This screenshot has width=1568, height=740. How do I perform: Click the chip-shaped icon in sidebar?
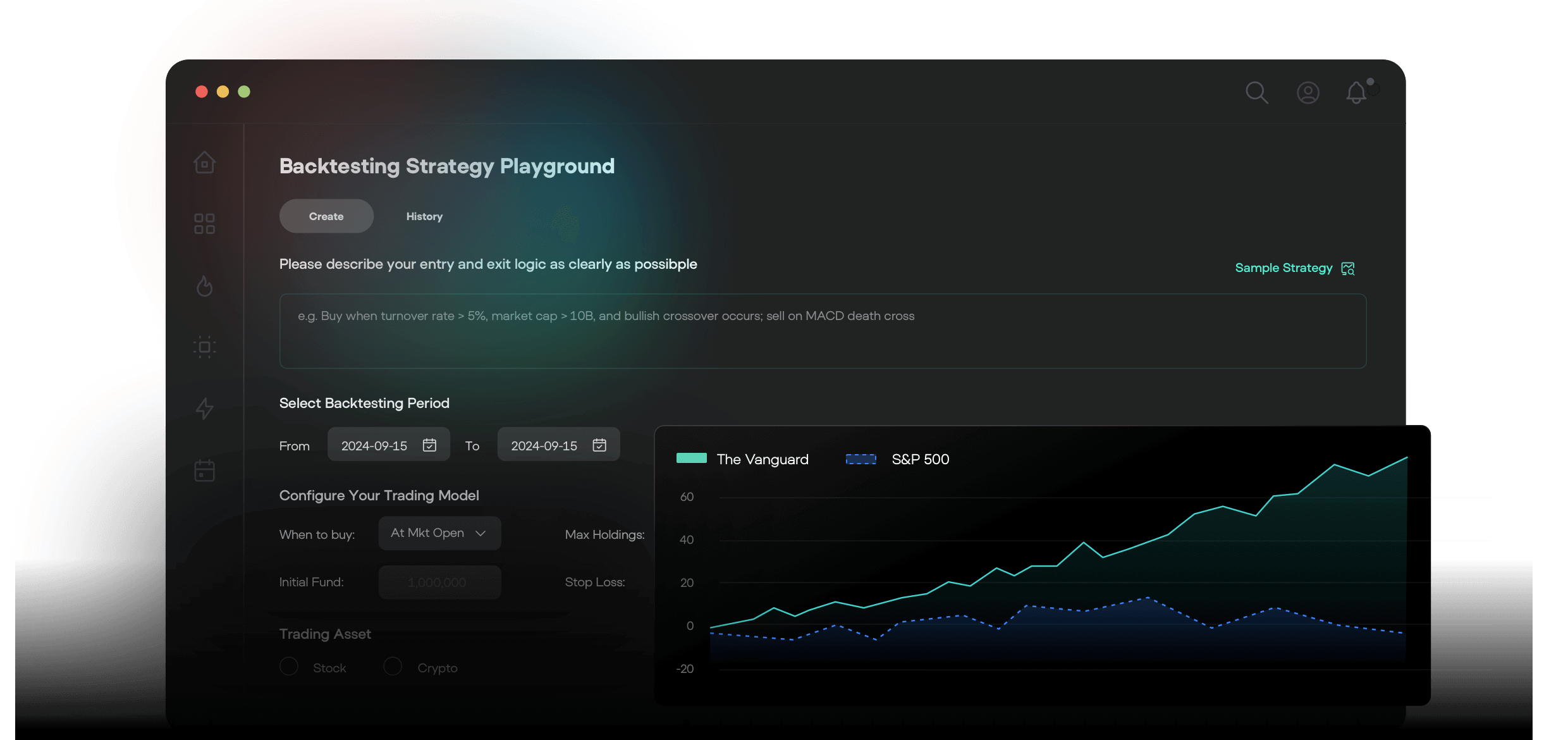coord(204,347)
